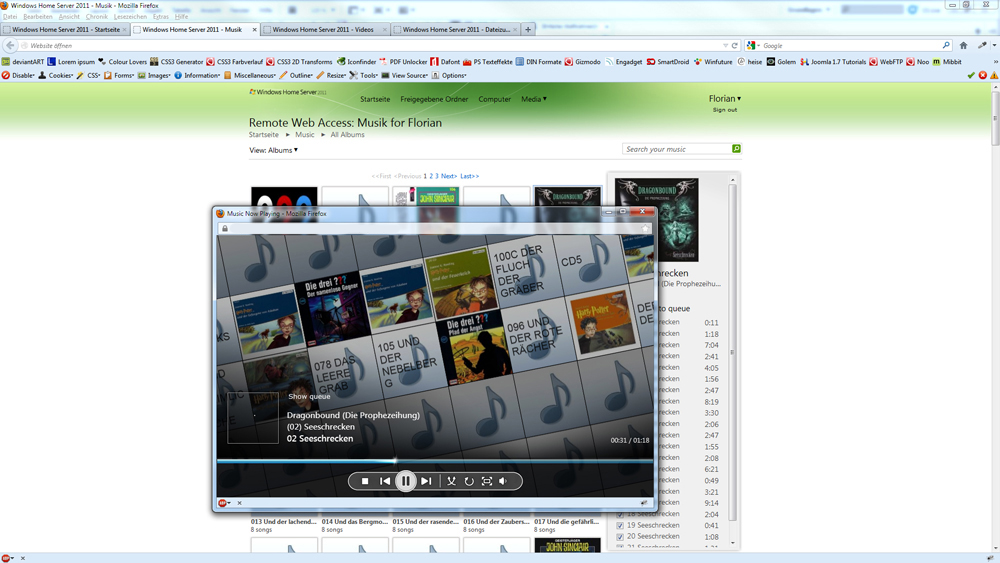
Task: Click the browser back arrow
Action: (x=10, y=45)
